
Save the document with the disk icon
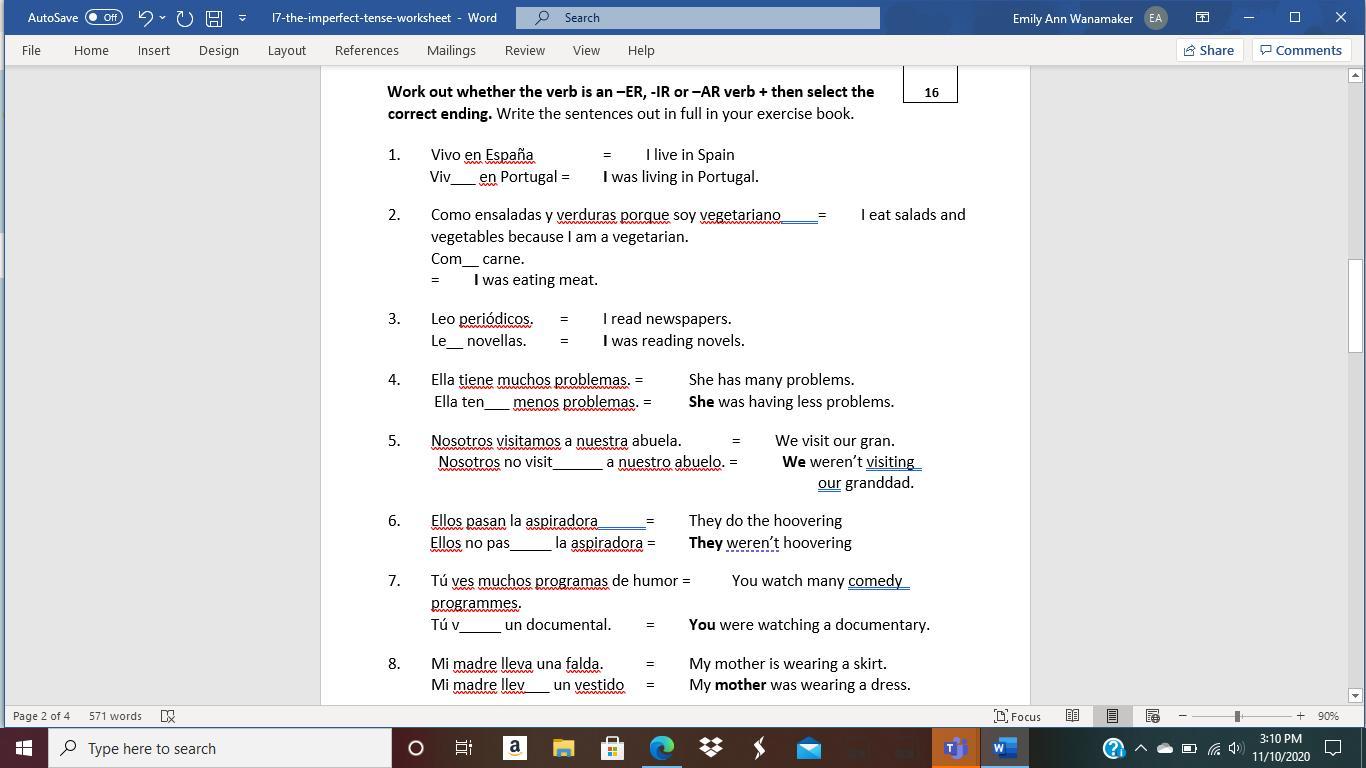(x=213, y=18)
